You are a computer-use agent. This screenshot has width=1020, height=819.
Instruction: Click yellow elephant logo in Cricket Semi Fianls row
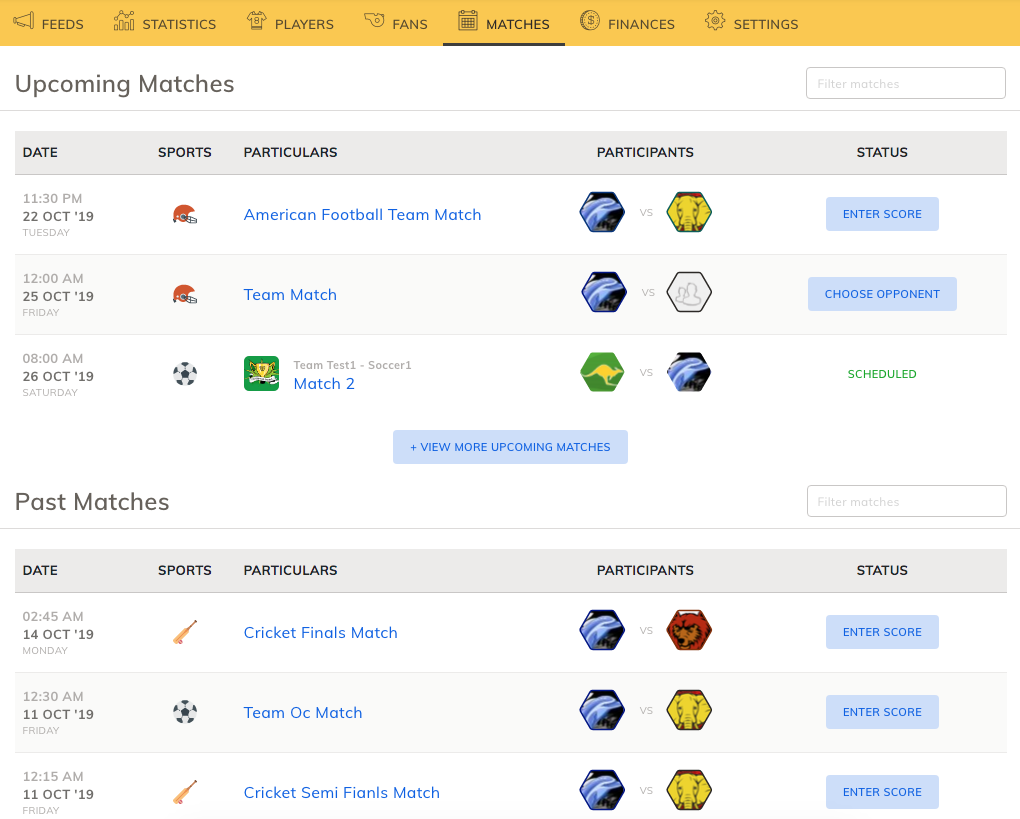pos(689,790)
